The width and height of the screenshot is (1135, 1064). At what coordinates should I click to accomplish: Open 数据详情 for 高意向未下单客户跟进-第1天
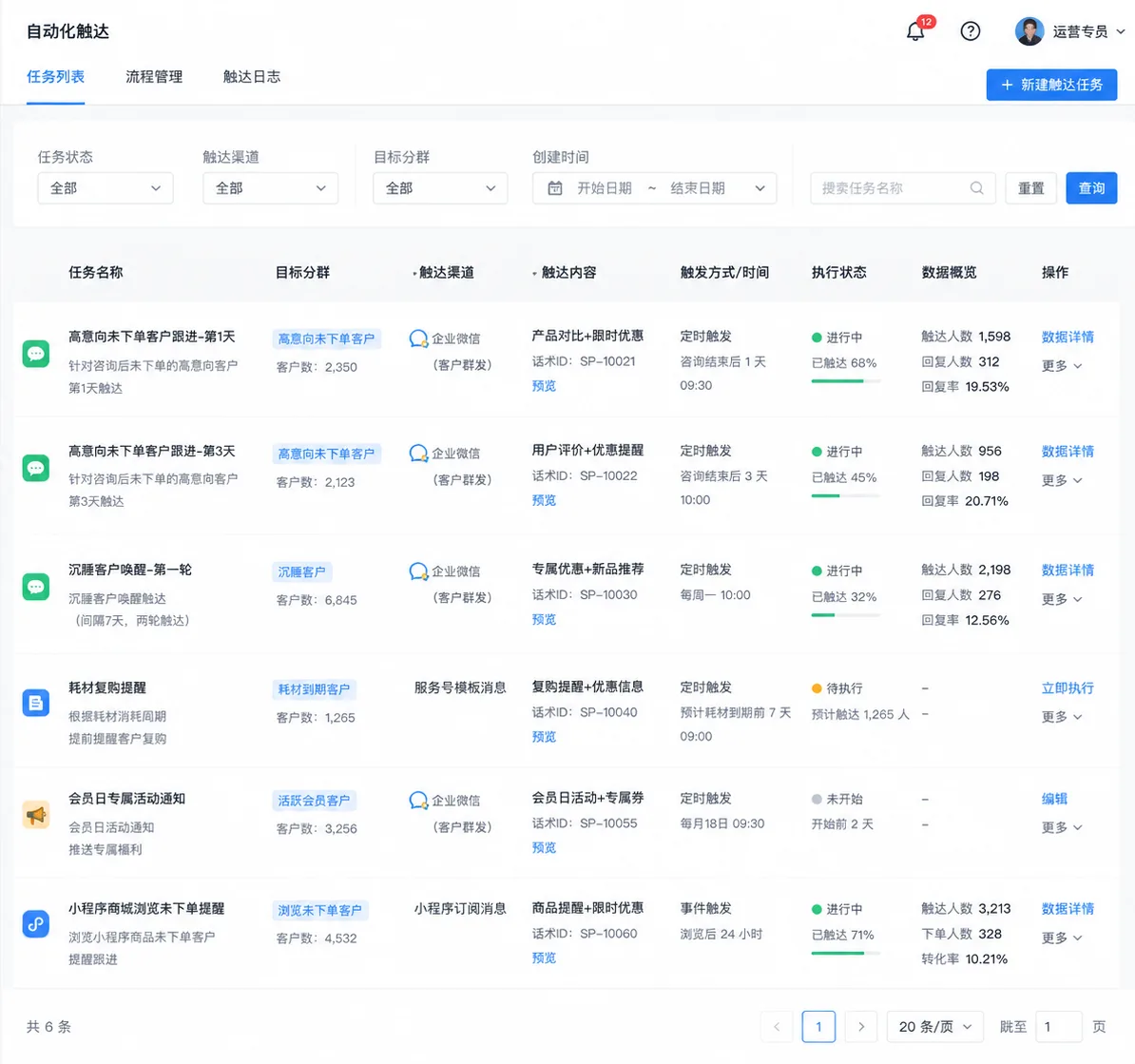(x=1068, y=338)
